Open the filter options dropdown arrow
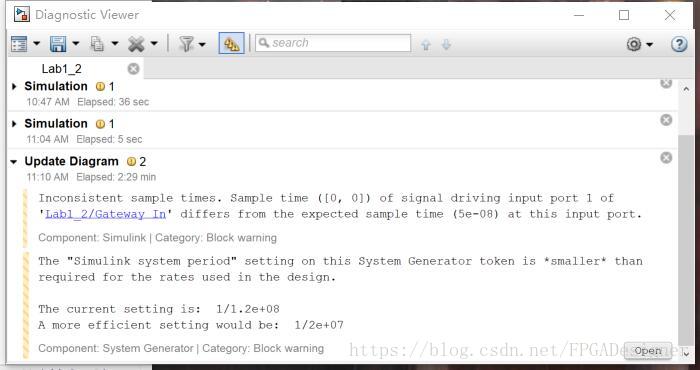Screen dimensions: 700x370 202,44
